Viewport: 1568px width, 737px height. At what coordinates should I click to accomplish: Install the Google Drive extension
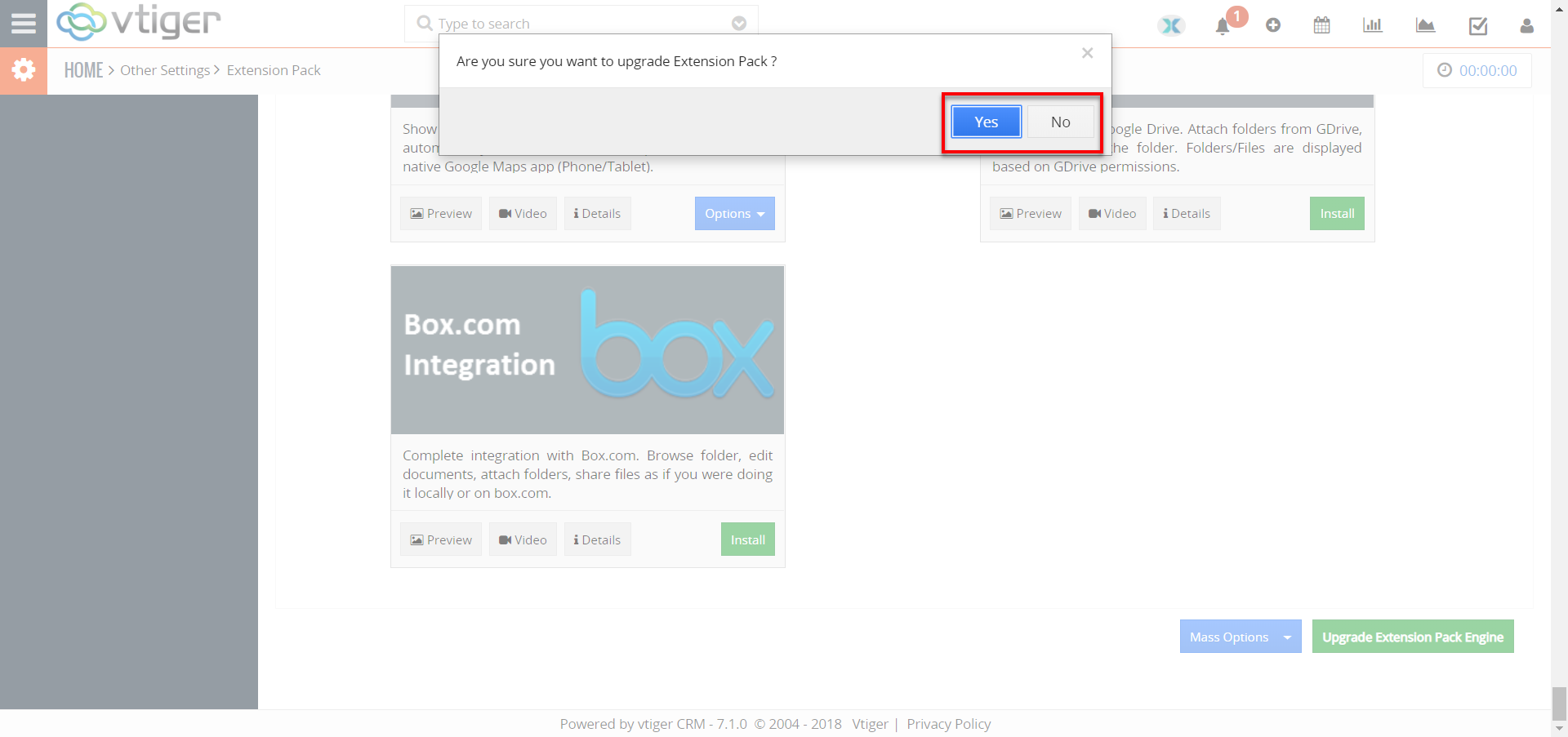pyautogui.click(x=1337, y=213)
